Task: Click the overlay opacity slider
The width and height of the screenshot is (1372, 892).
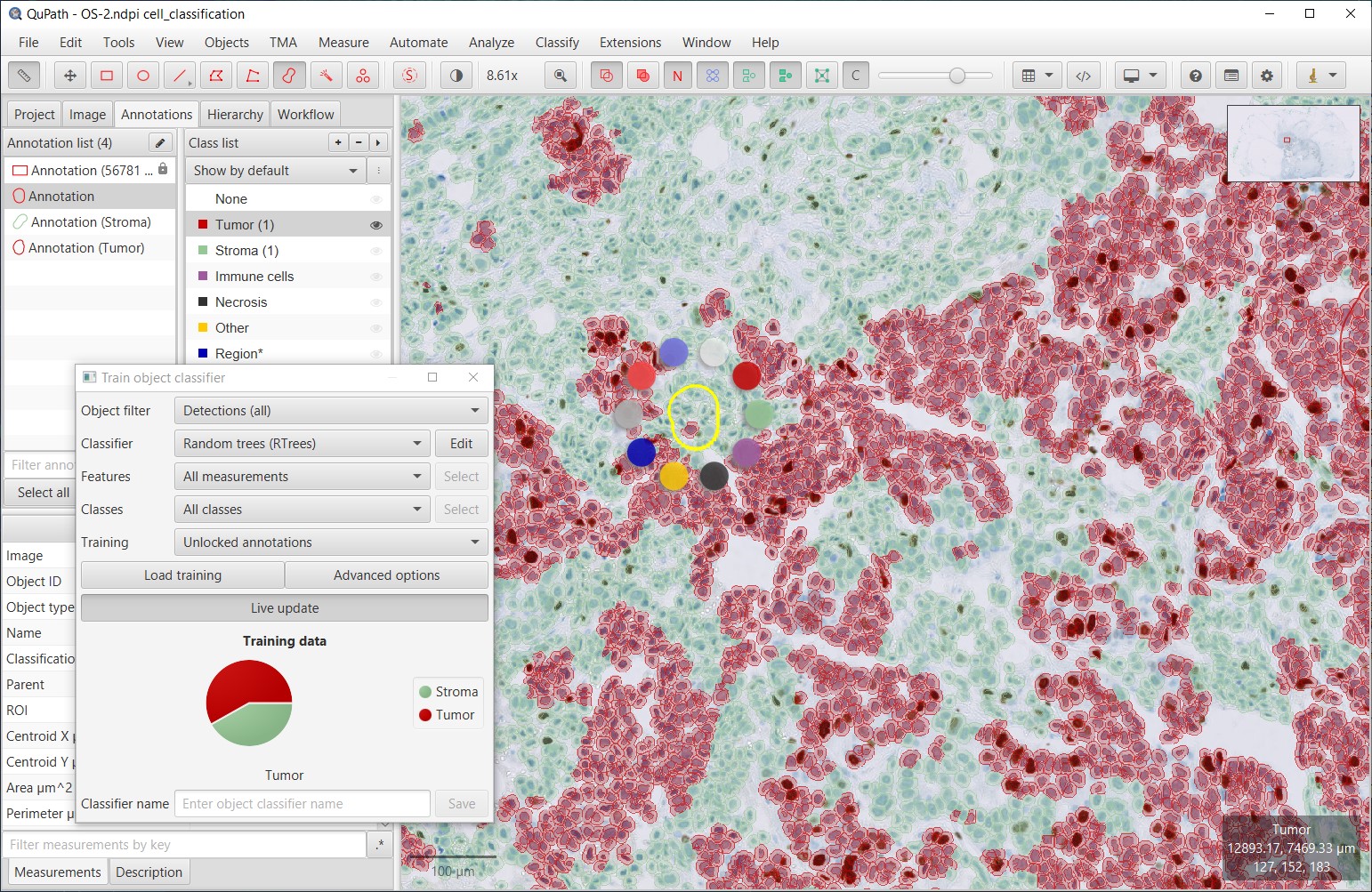Action: [x=935, y=76]
